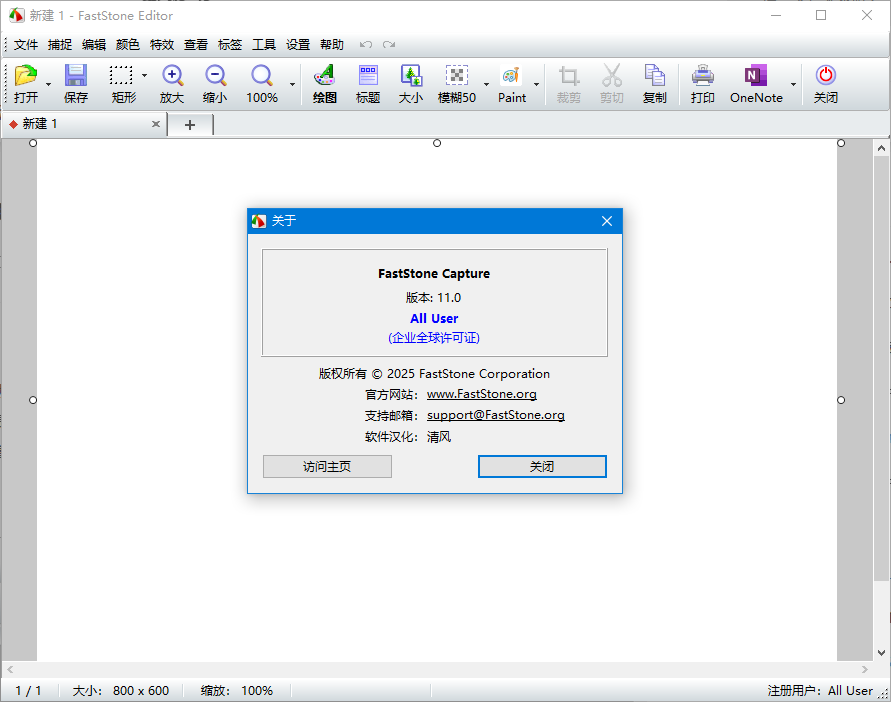
Task: Click the horizontal scrollbar left arrow
Action: pyautogui.click(x=10, y=669)
